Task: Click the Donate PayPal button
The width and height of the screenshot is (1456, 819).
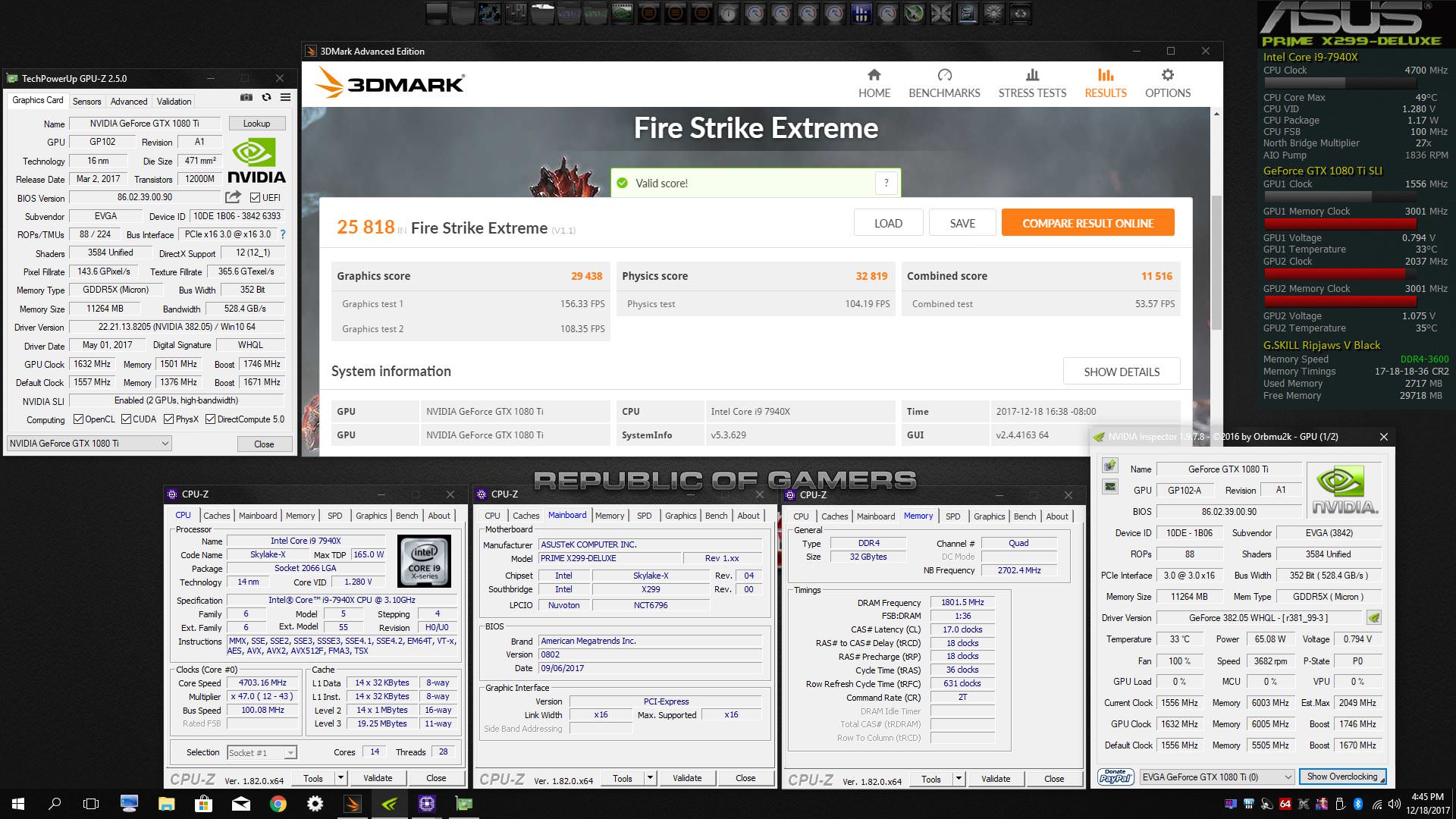Action: click(x=1116, y=777)
